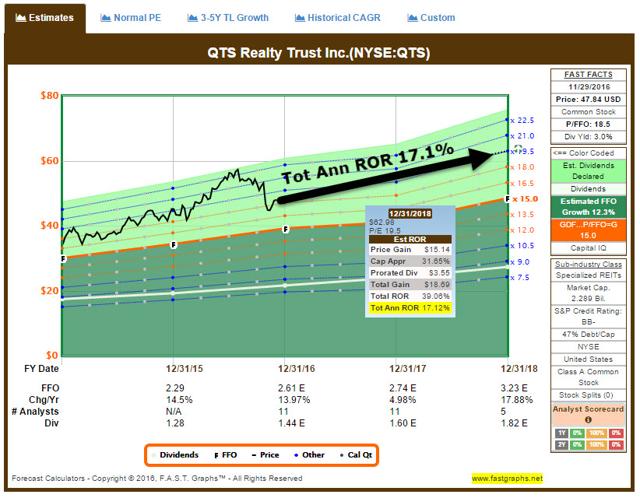The height and width of the screenshot is (498, 640).
Task: Click the F marker at 12/31/18
Action: click(508, 199)
